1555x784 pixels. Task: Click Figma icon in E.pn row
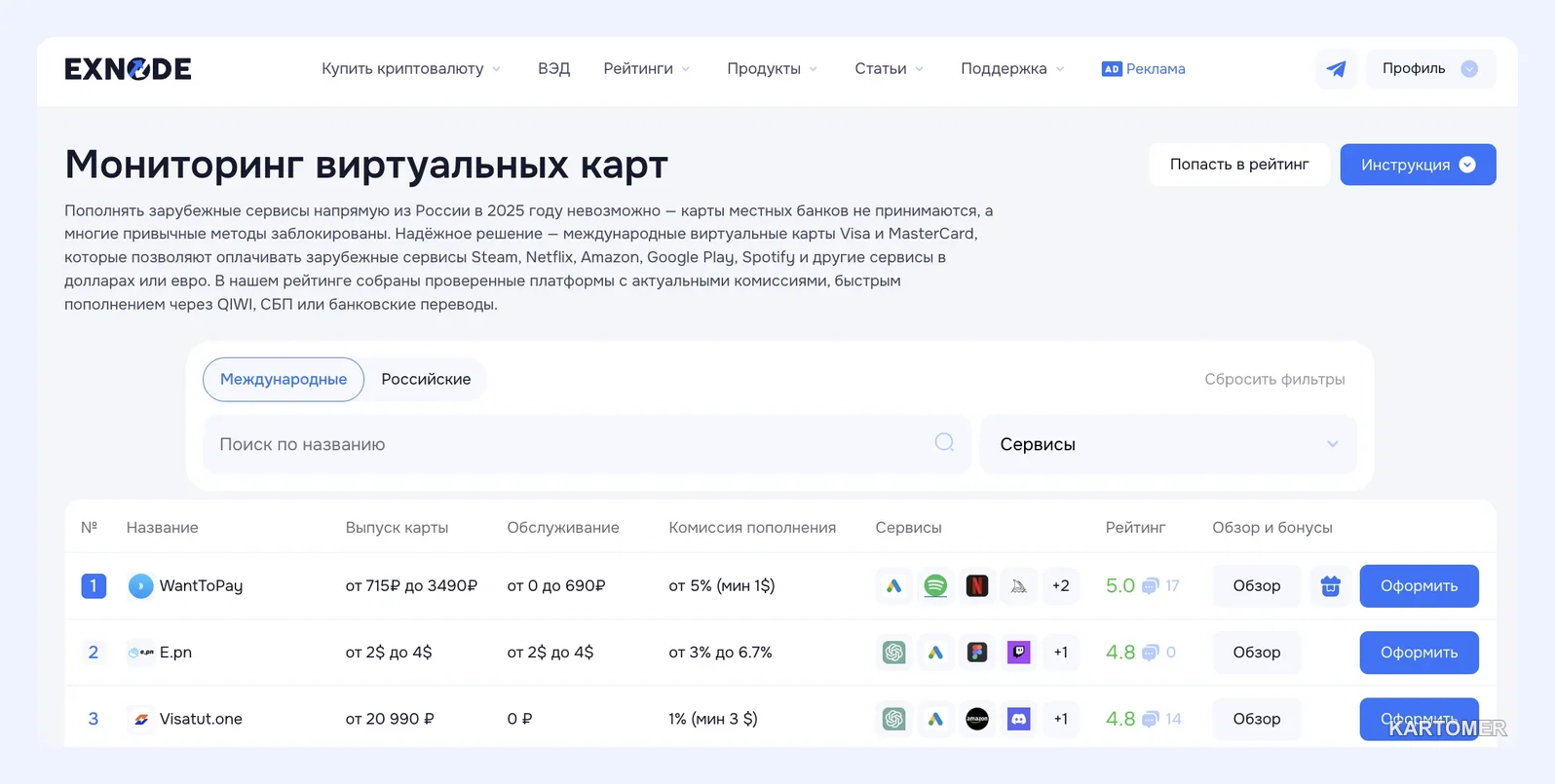pos(976,652)
